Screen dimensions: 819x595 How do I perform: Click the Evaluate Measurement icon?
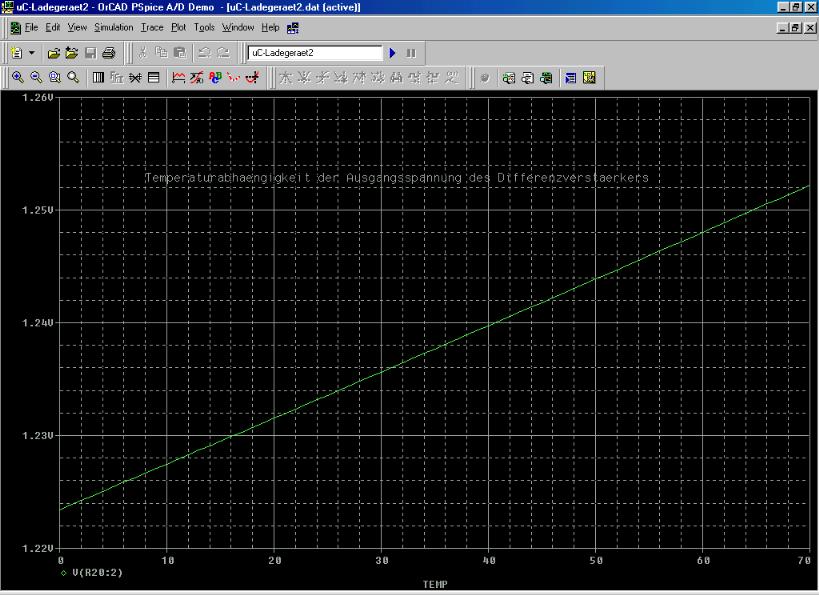197,78
